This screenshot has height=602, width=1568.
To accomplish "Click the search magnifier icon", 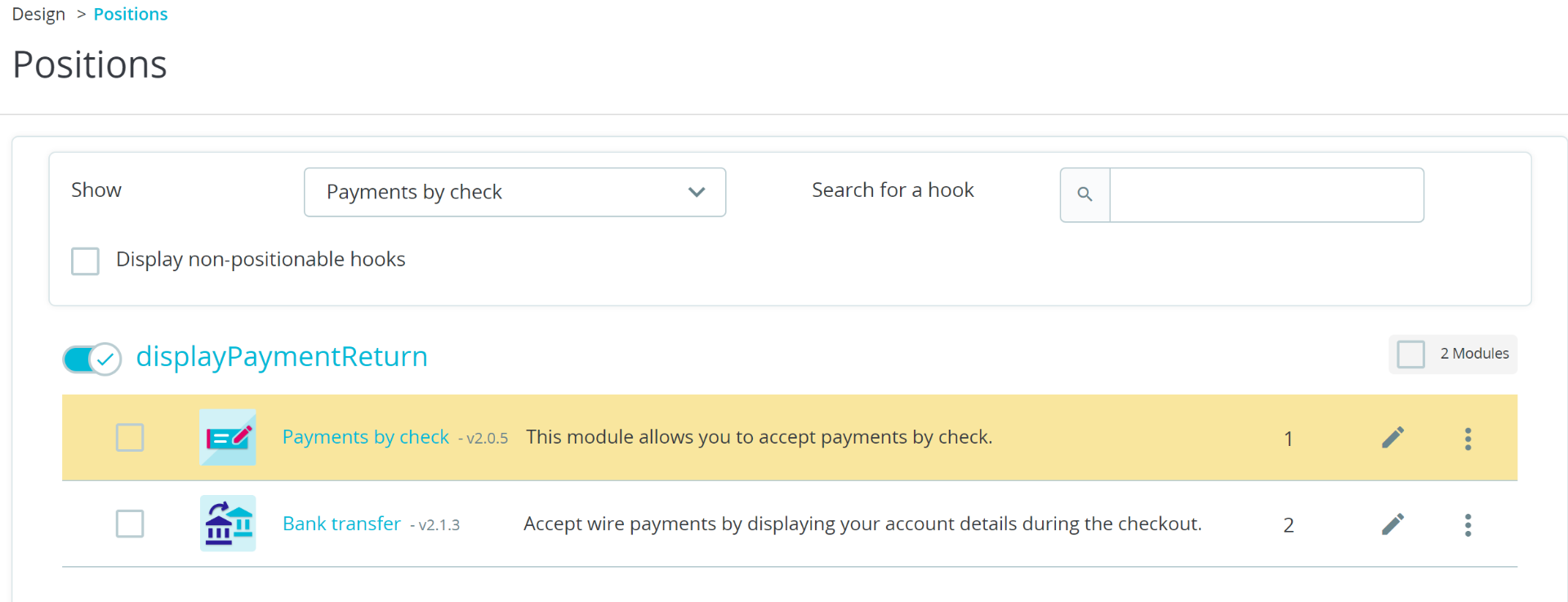I will [1085, 194].
